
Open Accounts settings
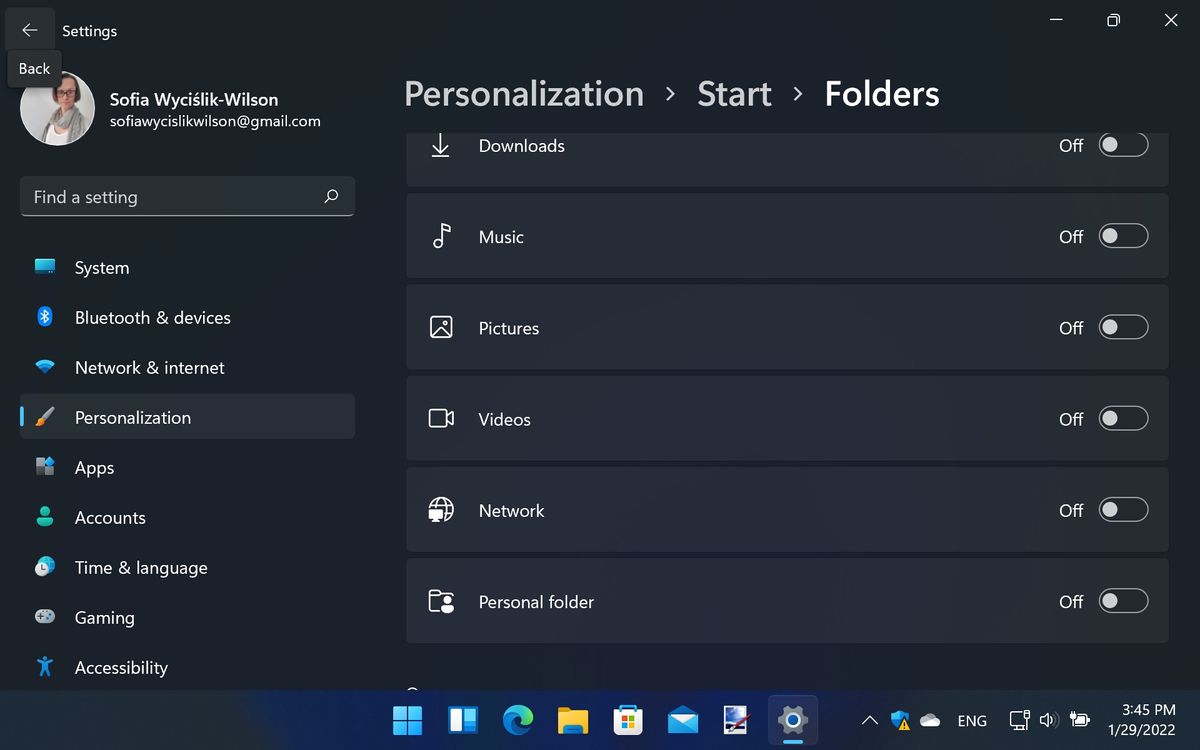tap(112, 517)
